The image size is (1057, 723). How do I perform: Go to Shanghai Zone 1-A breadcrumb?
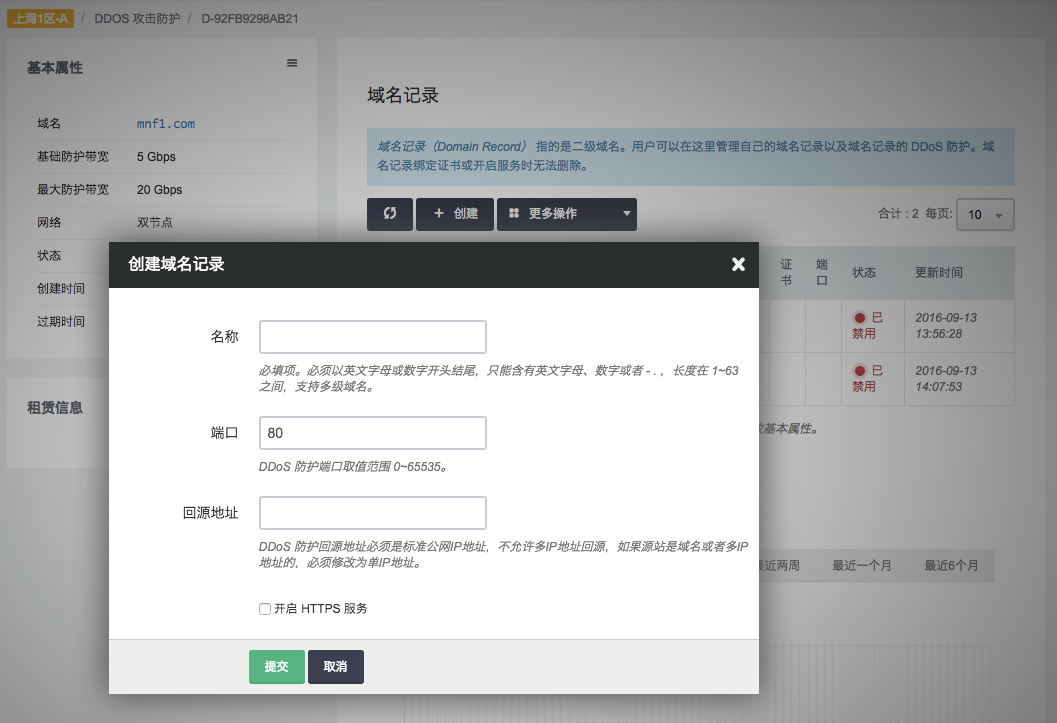(40, 19)
